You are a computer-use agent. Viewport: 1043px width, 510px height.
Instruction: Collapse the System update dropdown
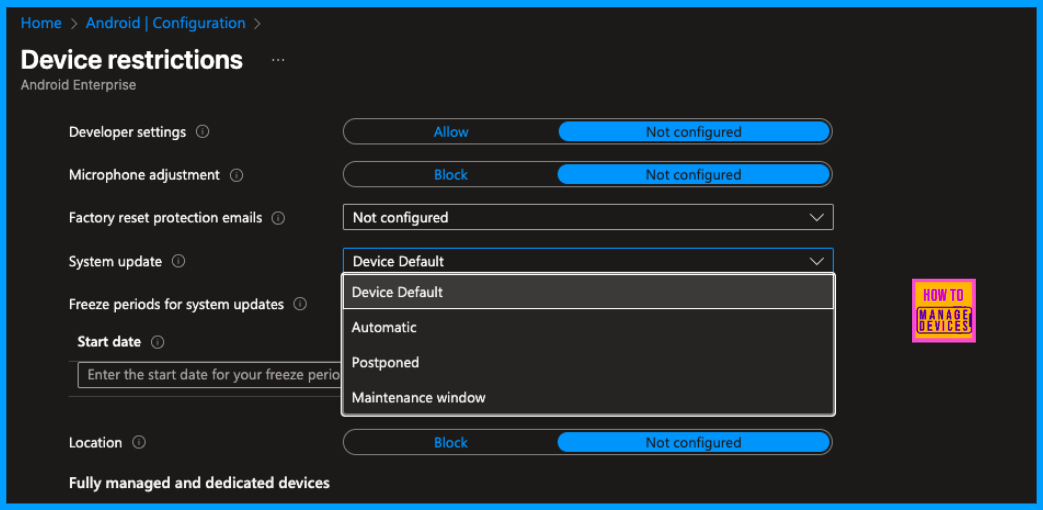tap(588, 261)
